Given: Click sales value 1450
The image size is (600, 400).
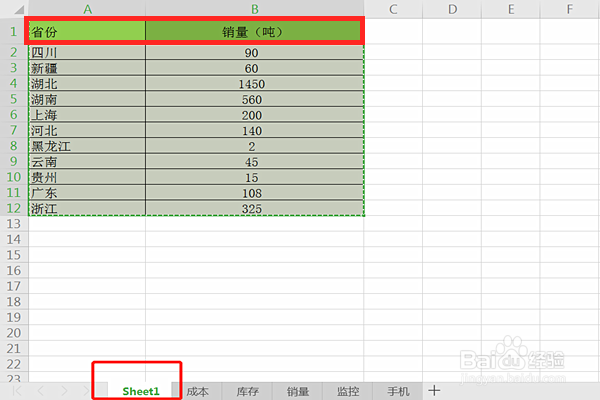Looking at the screenshot, I should (252, 84).
